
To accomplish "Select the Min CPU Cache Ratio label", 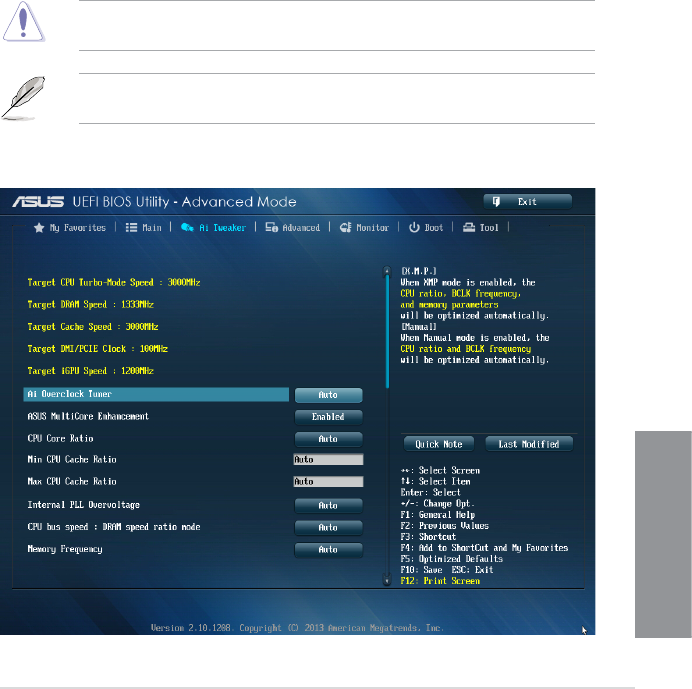I will pyautogui.click(x=72, y=459).
